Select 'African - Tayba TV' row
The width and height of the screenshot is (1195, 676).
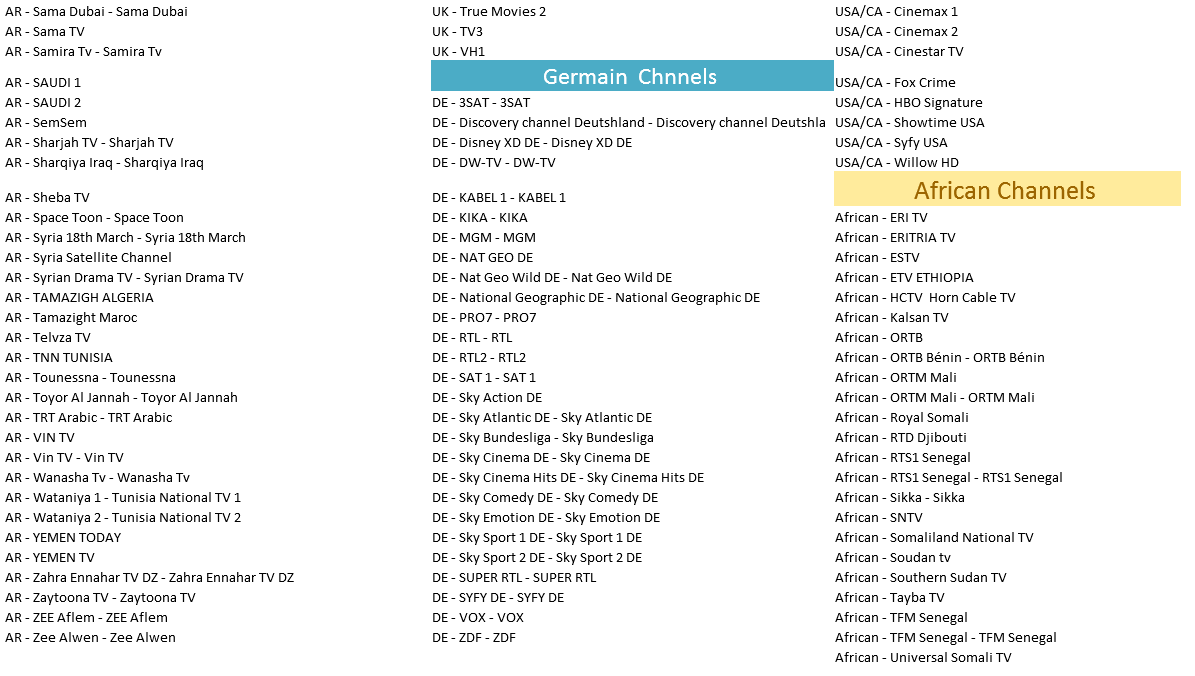point(890,598)
